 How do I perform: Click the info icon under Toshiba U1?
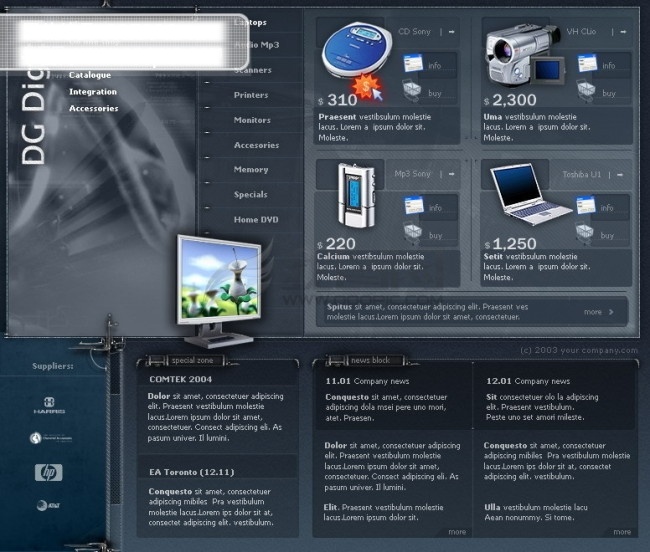[586, 205]
